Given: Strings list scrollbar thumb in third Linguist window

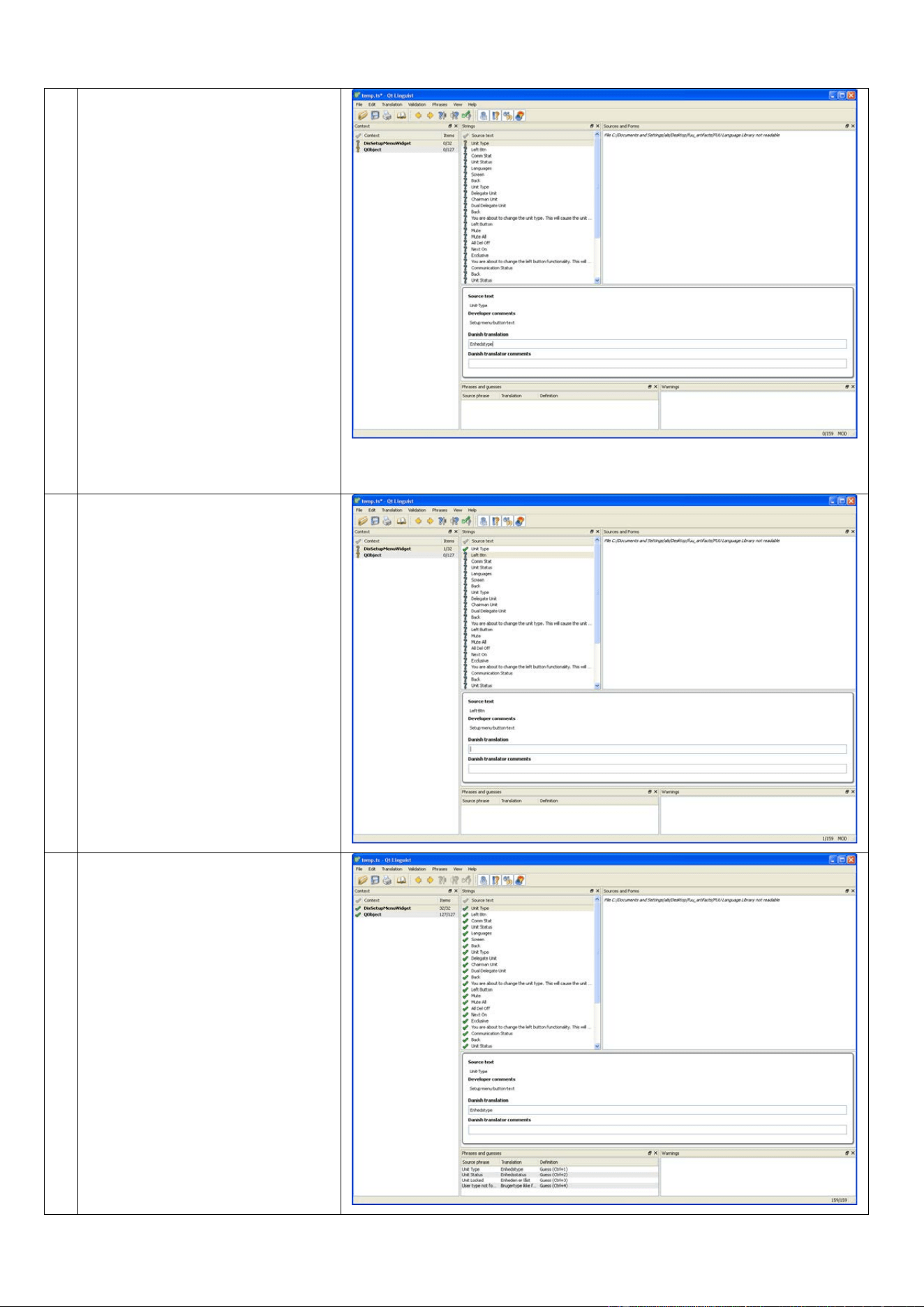Looking at the screenshot, I should [x=597, y=954].
